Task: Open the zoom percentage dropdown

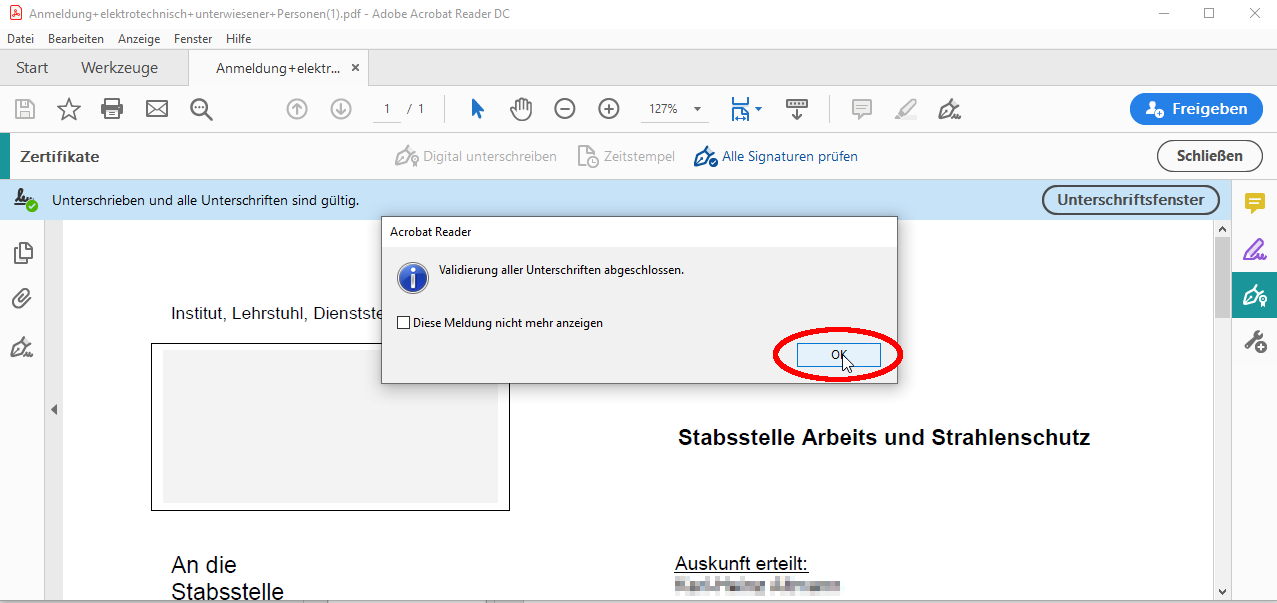Action: (x=697, y=109)
